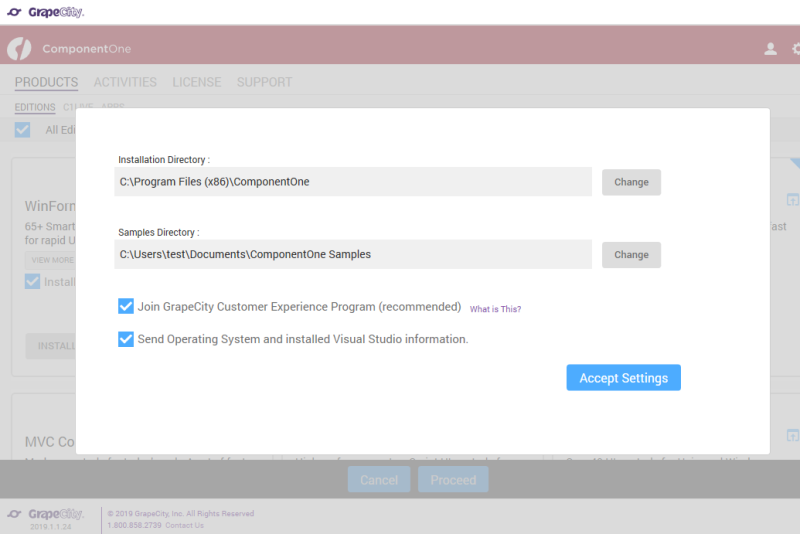Toggle the WinForms Install checkbox
This screenshot has width=800, height=534.
[x=33, y=282]
